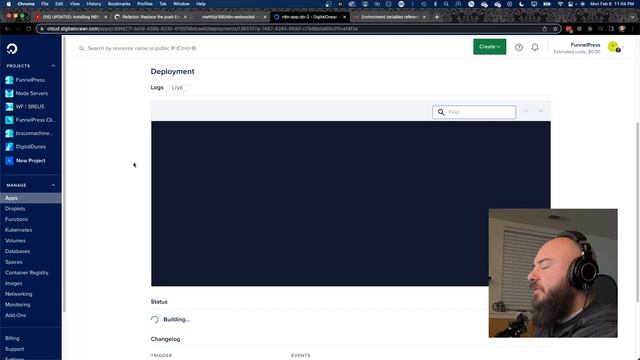The height and width of the screenshot is (360, 640).
Task: Select Databases in Manage menu
Action: point(17,251)
